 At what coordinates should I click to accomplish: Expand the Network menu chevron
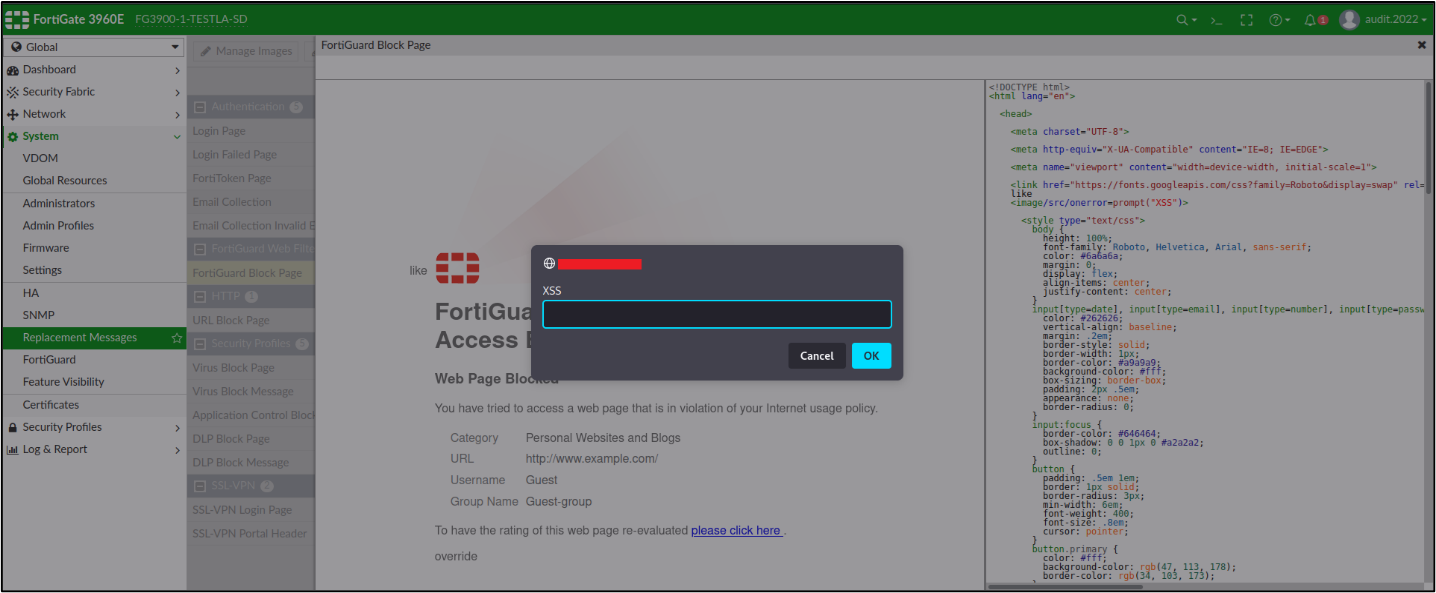(x=177, y=114)
